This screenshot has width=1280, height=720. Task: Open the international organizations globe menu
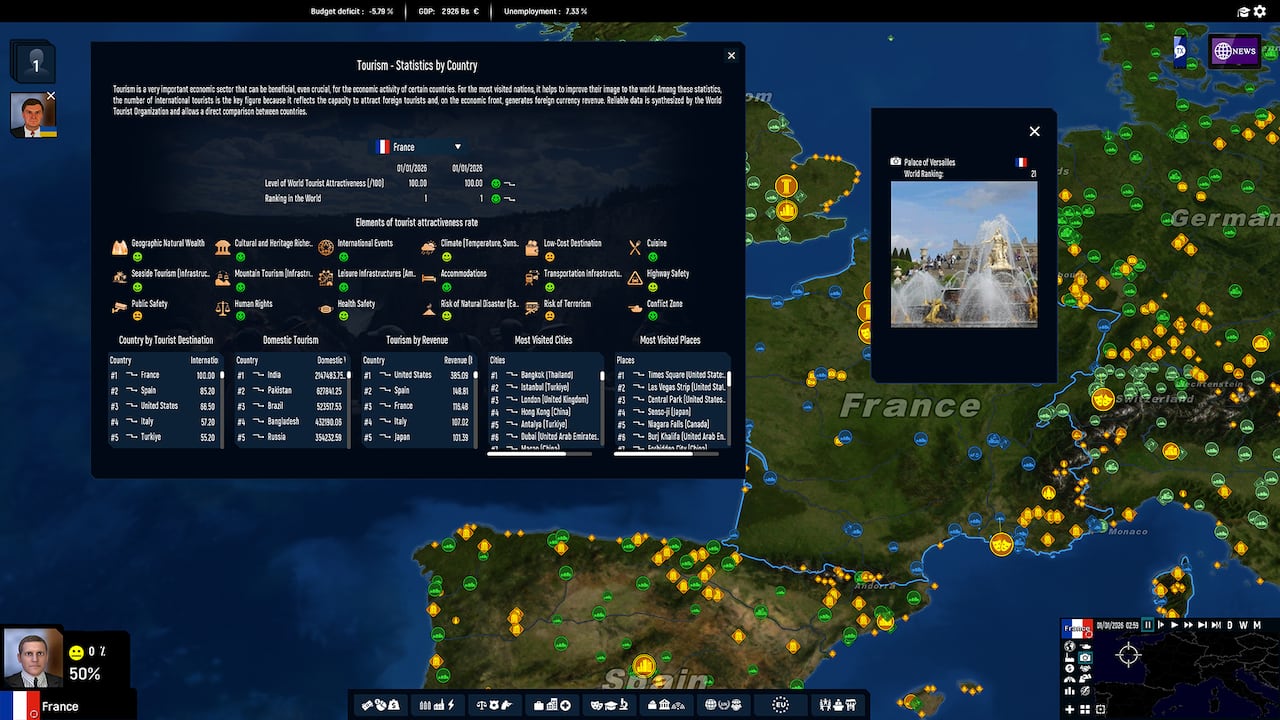pyautogui.click(x=724, y=704)
